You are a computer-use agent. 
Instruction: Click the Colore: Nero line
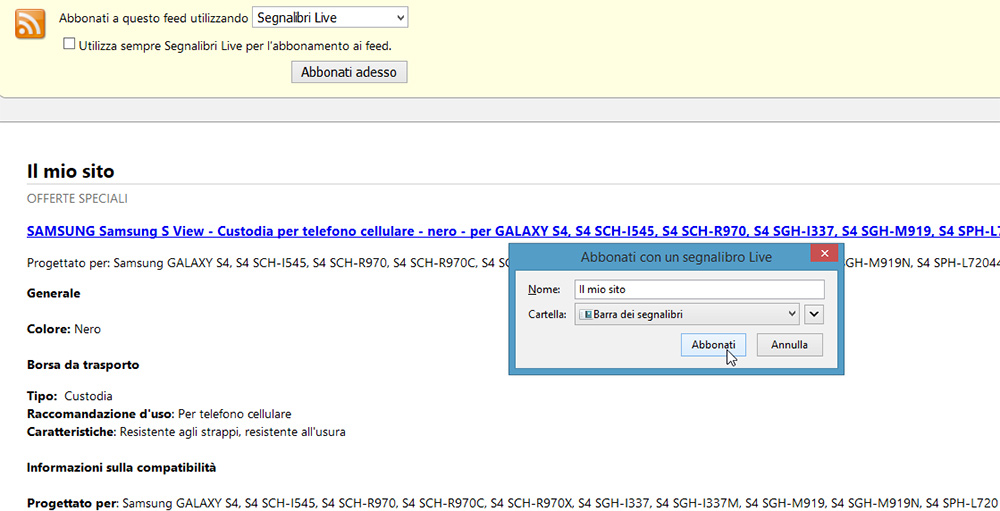64,329
